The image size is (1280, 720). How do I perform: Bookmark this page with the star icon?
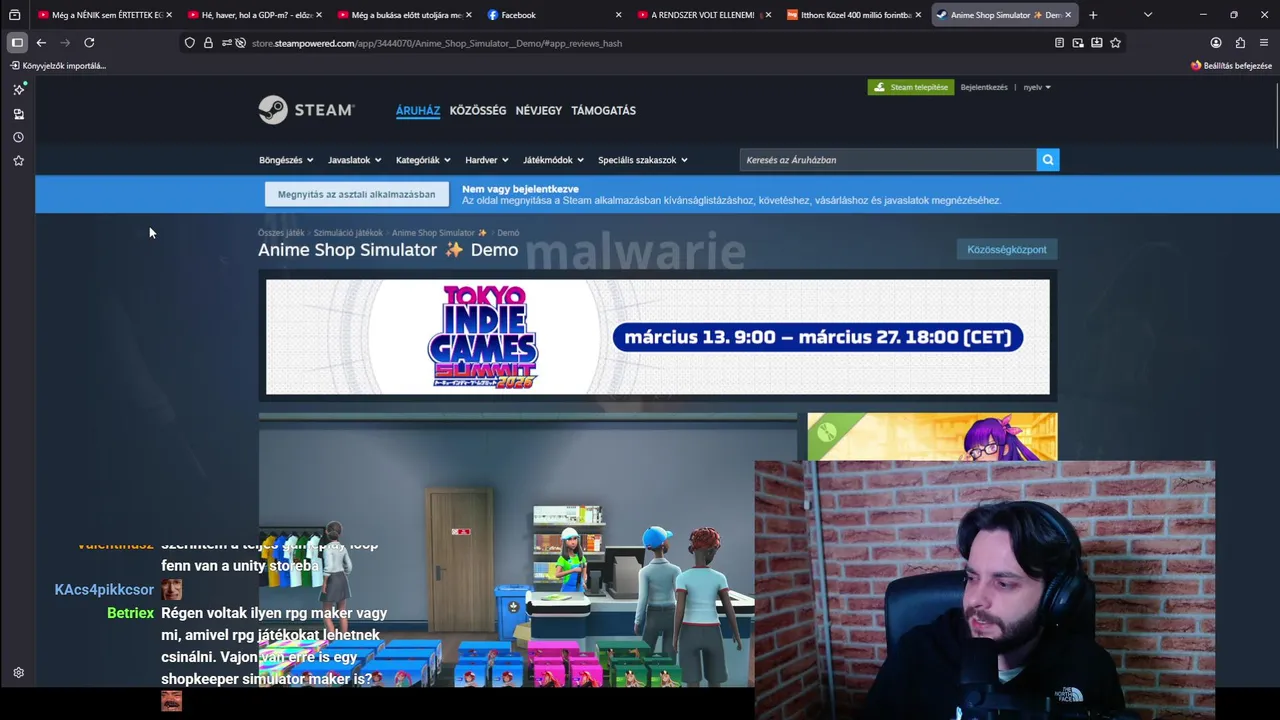pos(1115,43)
